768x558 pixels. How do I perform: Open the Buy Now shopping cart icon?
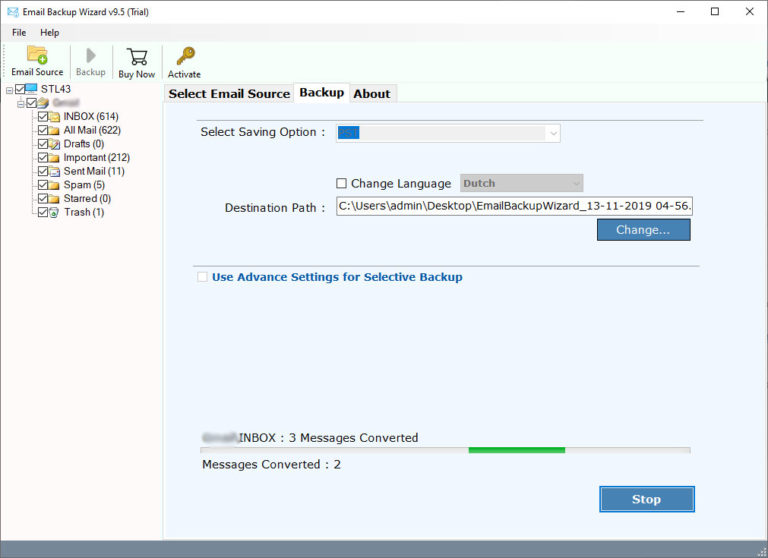[x=137, y=56]
